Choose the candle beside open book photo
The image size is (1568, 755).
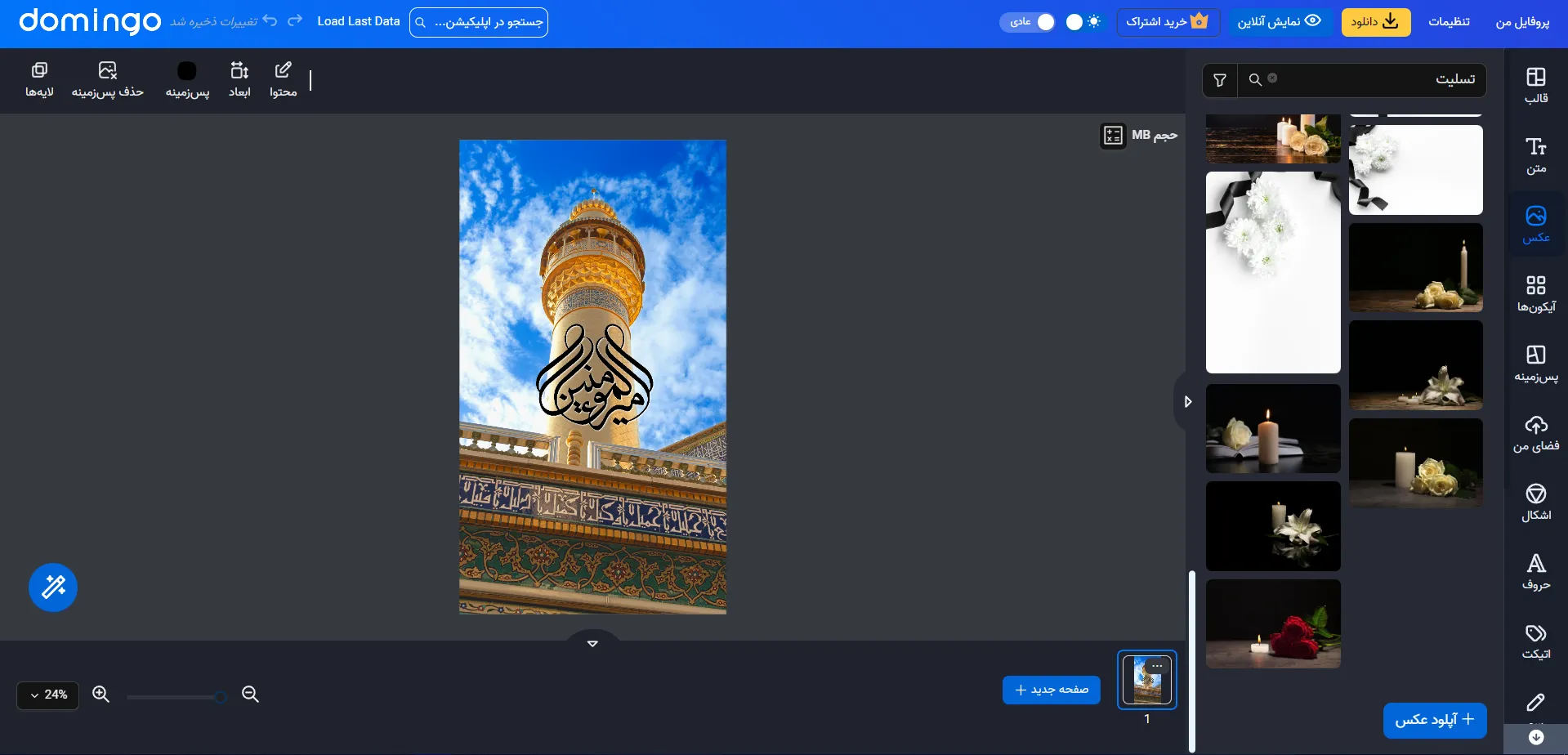(1273, 428)
